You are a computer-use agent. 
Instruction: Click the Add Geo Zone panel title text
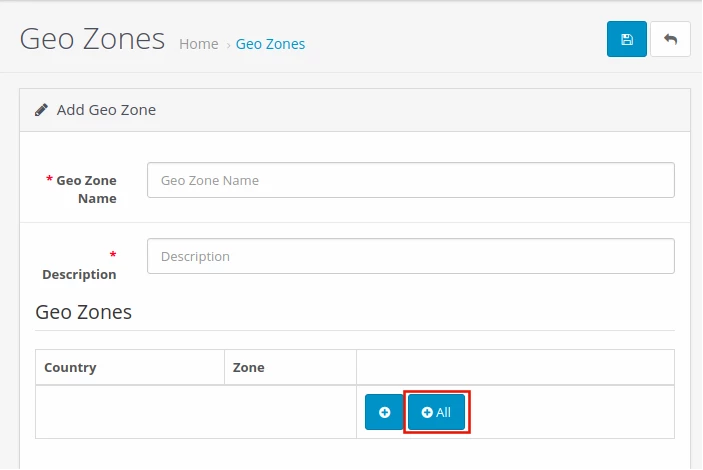click(106, 110)
